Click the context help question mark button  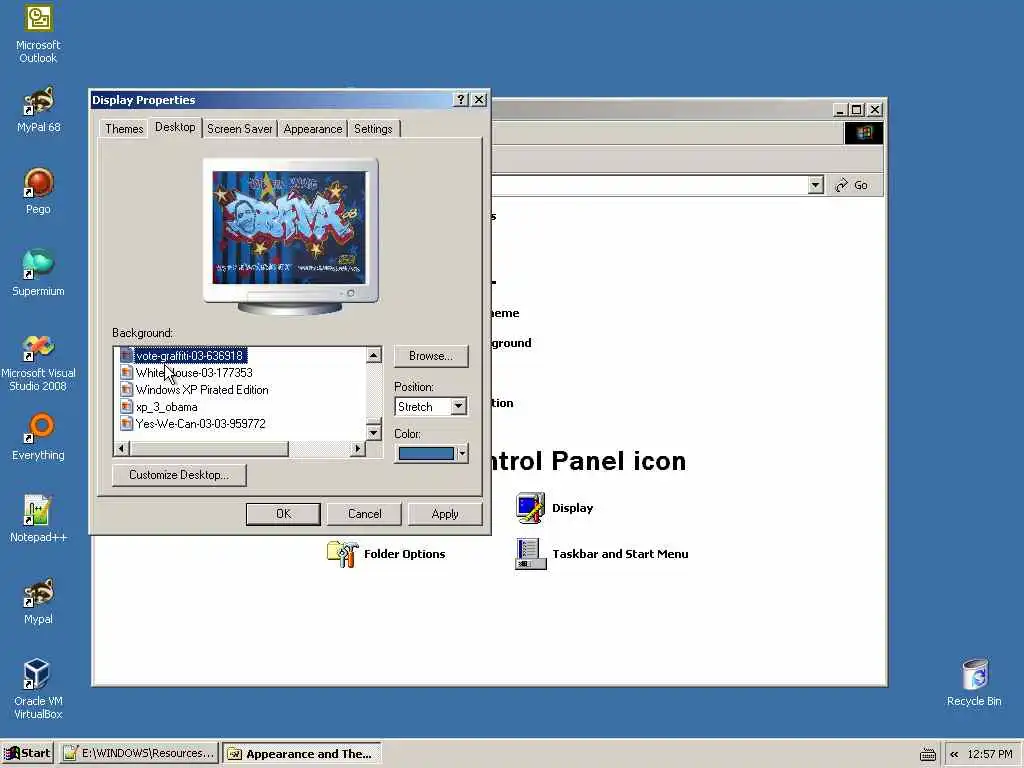460,99
